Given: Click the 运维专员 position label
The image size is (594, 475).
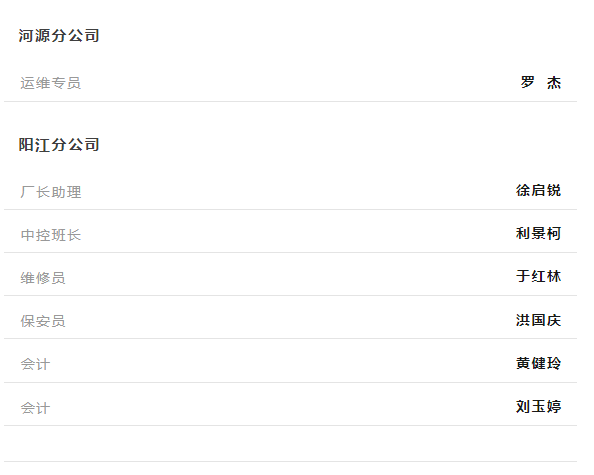Looking at the screenshot, I should coord(50,83).
